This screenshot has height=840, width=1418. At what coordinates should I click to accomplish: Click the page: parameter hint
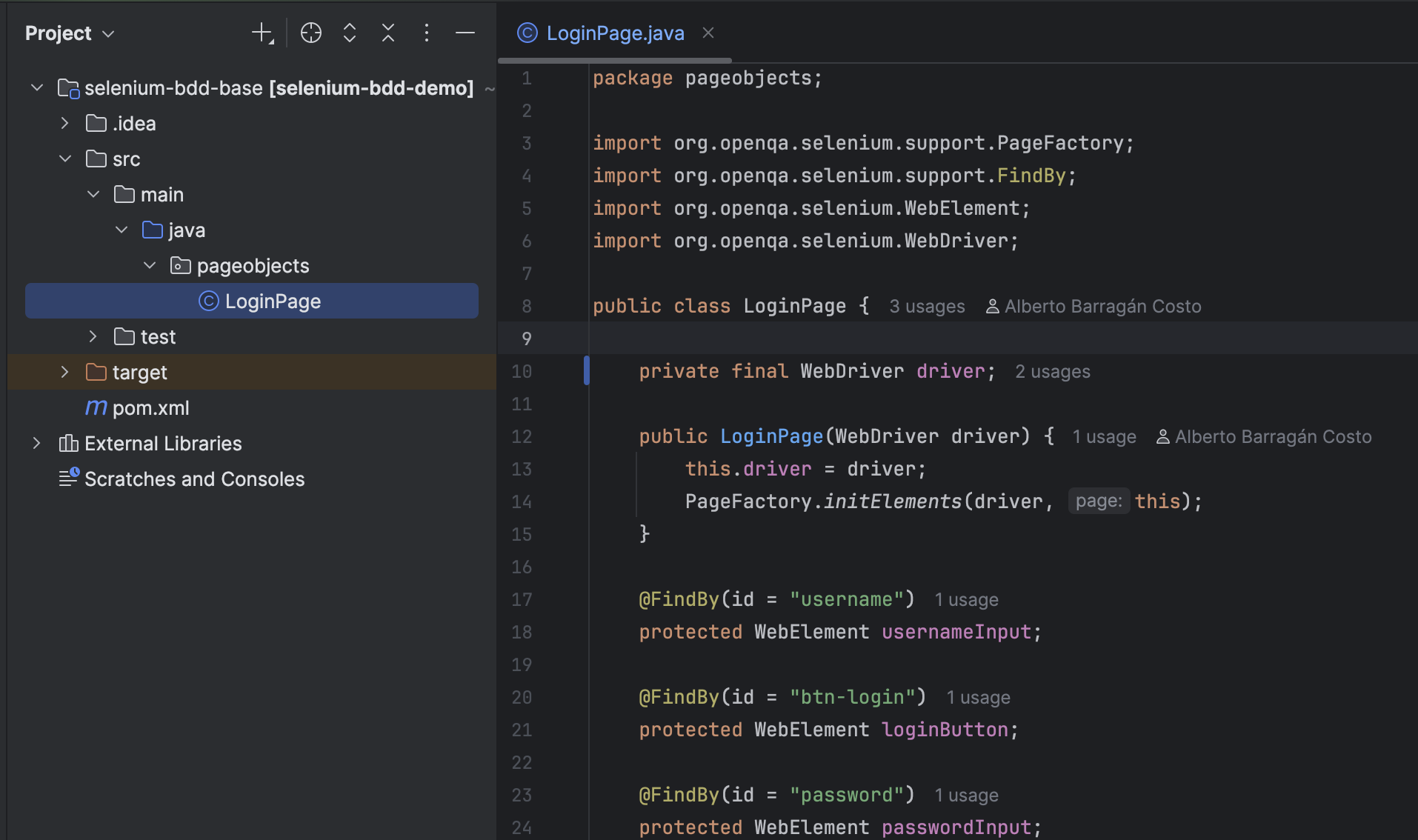pyautogui.click(x=1099, y=501)
